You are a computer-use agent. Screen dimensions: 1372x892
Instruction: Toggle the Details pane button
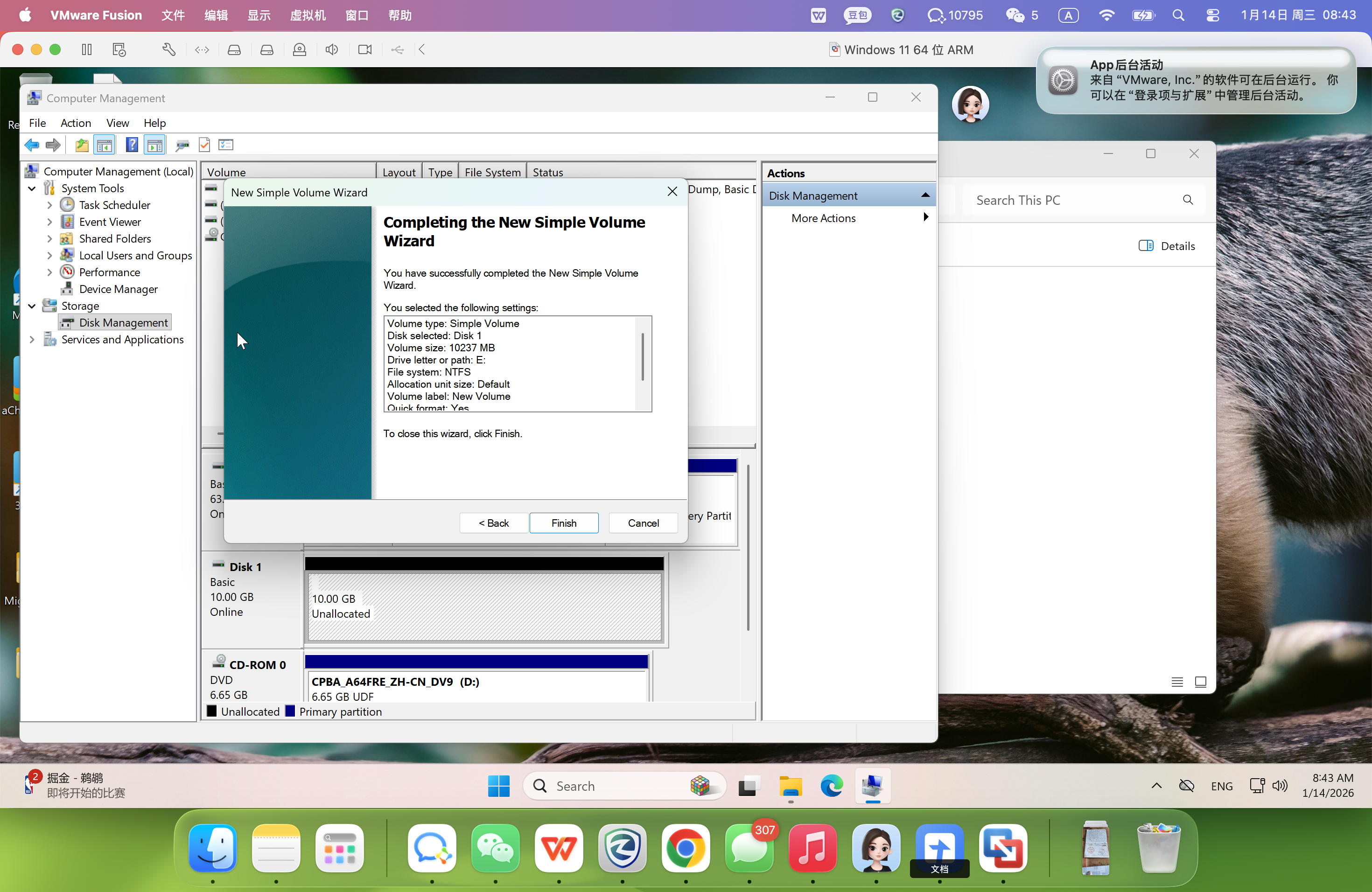coord(1167,246)
